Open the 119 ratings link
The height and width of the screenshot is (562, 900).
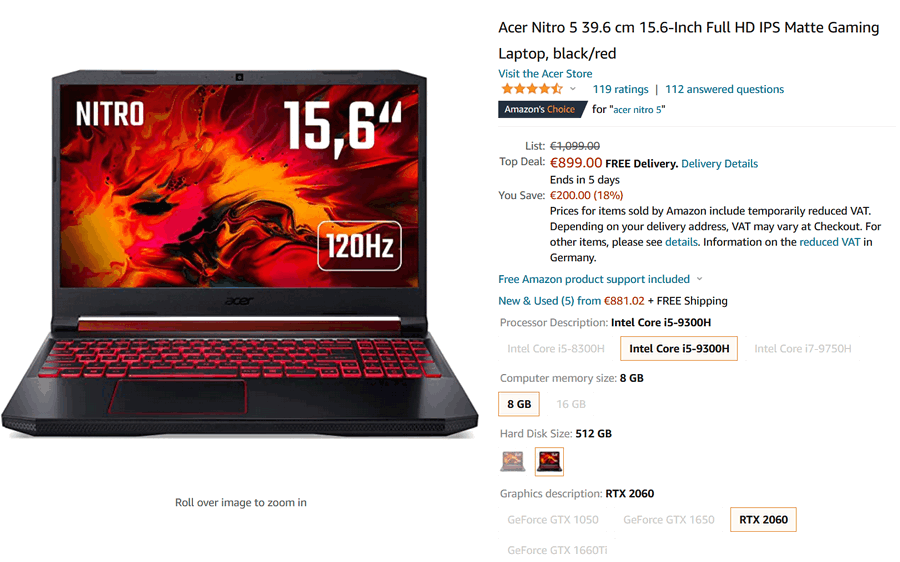pos(620,89)
